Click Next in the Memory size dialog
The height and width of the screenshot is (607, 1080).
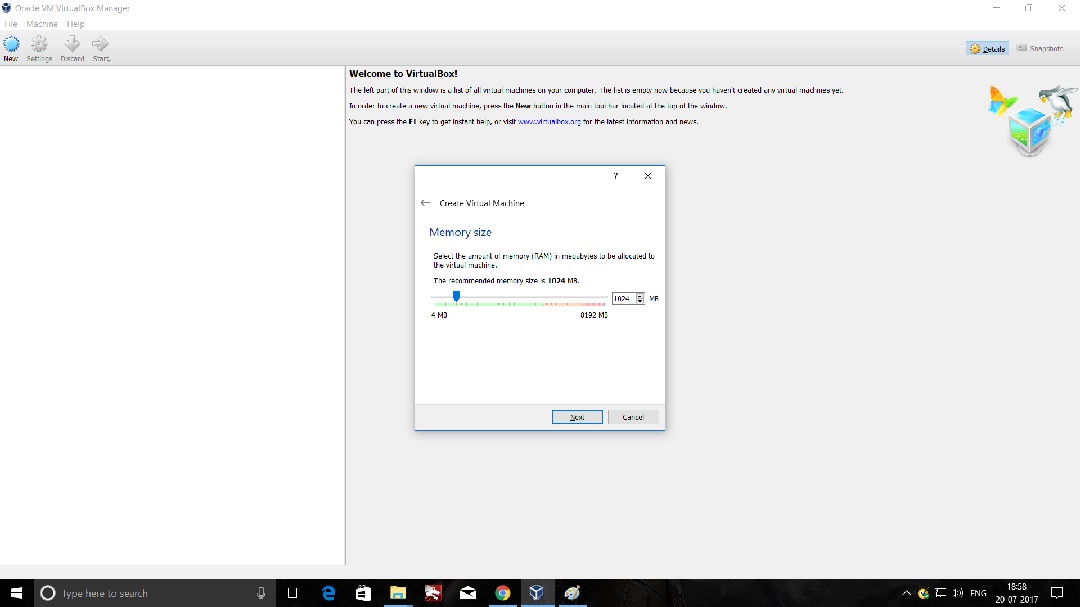point(577,417)
